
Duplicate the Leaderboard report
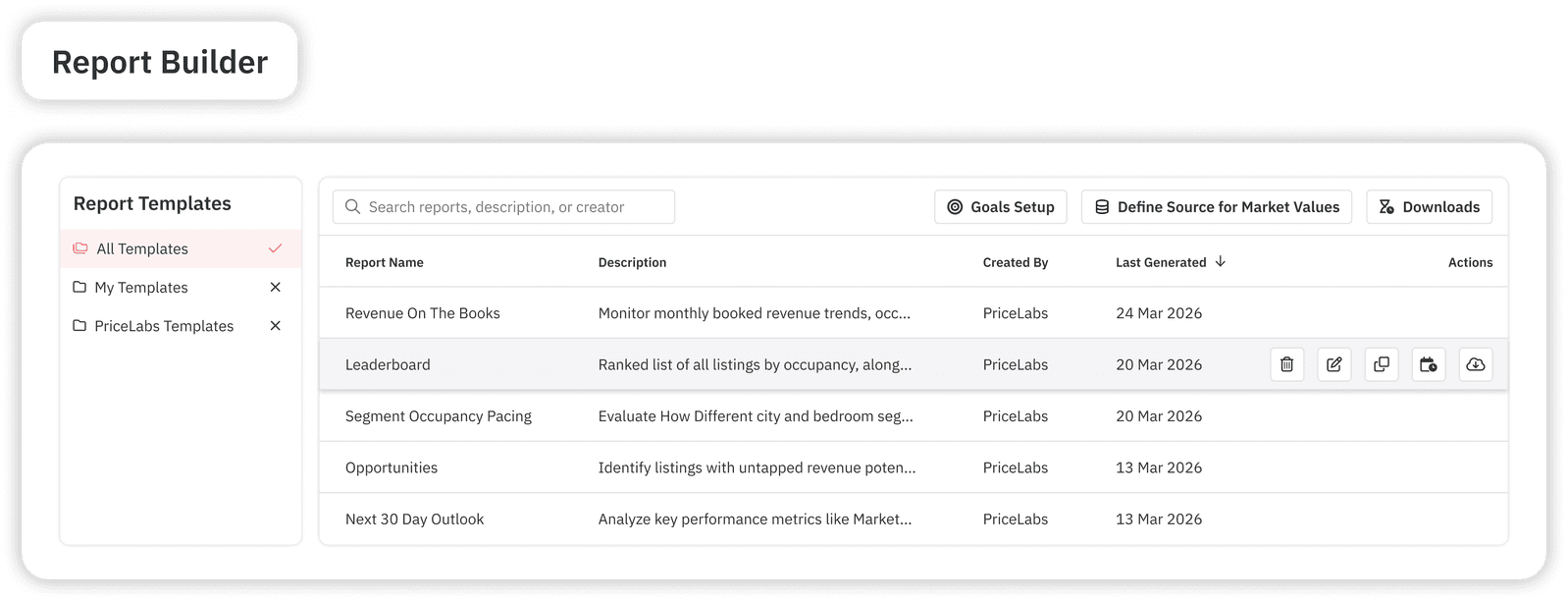tap(1381, 364)
